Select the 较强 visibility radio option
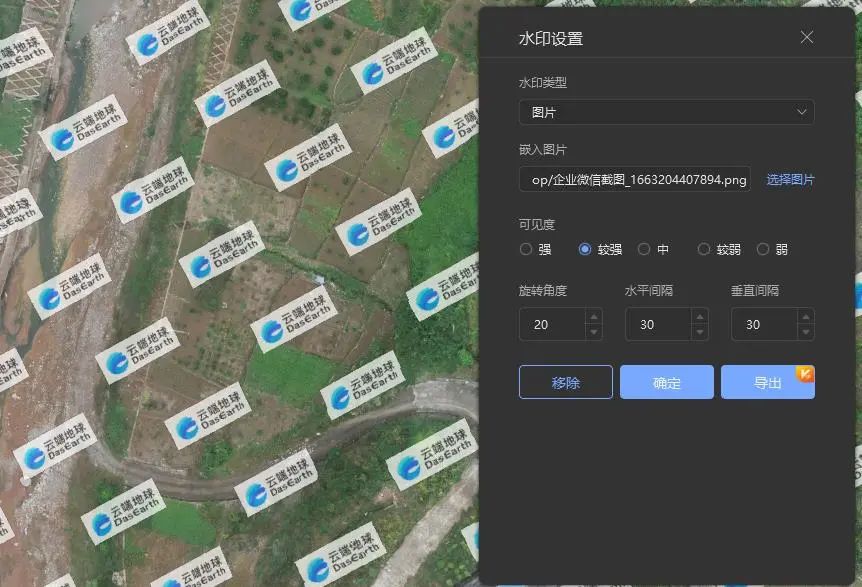The height and width of the screenshot is (587, 862). pyautogui.click(x=585, y=250)
